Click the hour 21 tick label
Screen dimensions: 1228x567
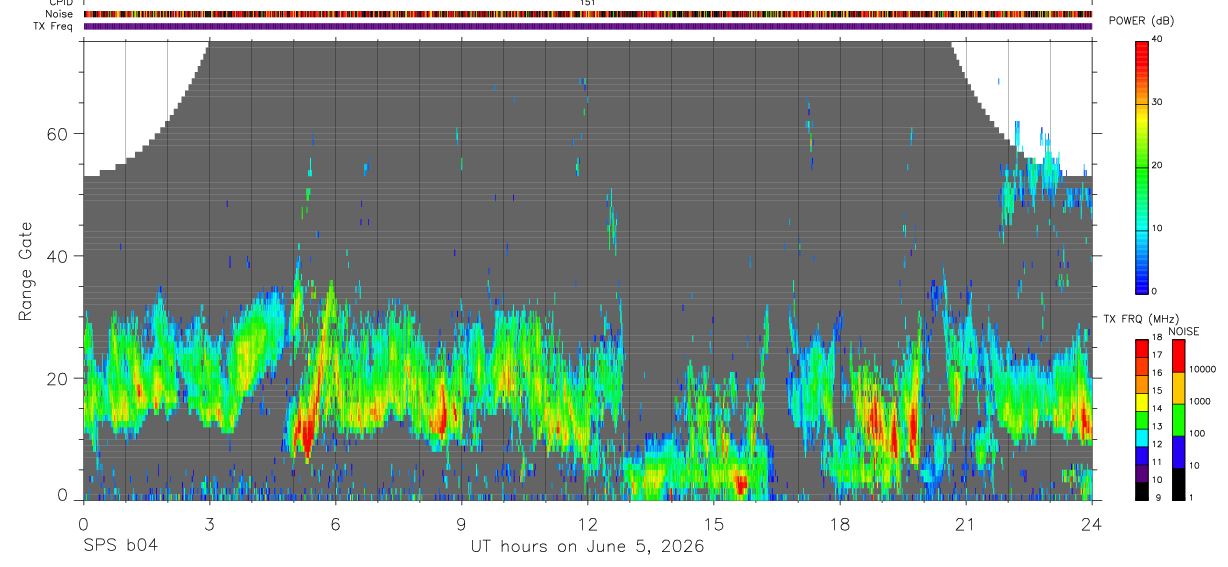coord(966,523)
